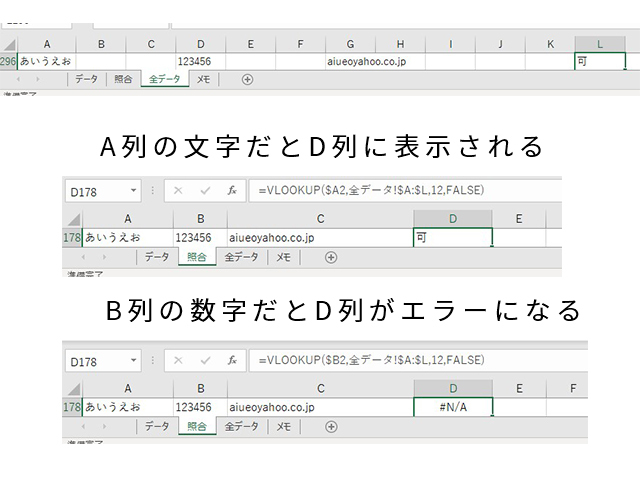The height and width of the screenshot is (481, 640).
Task: Expand Name Box dropdown beside the $B2 formula
Action: (x=134, y=359)
